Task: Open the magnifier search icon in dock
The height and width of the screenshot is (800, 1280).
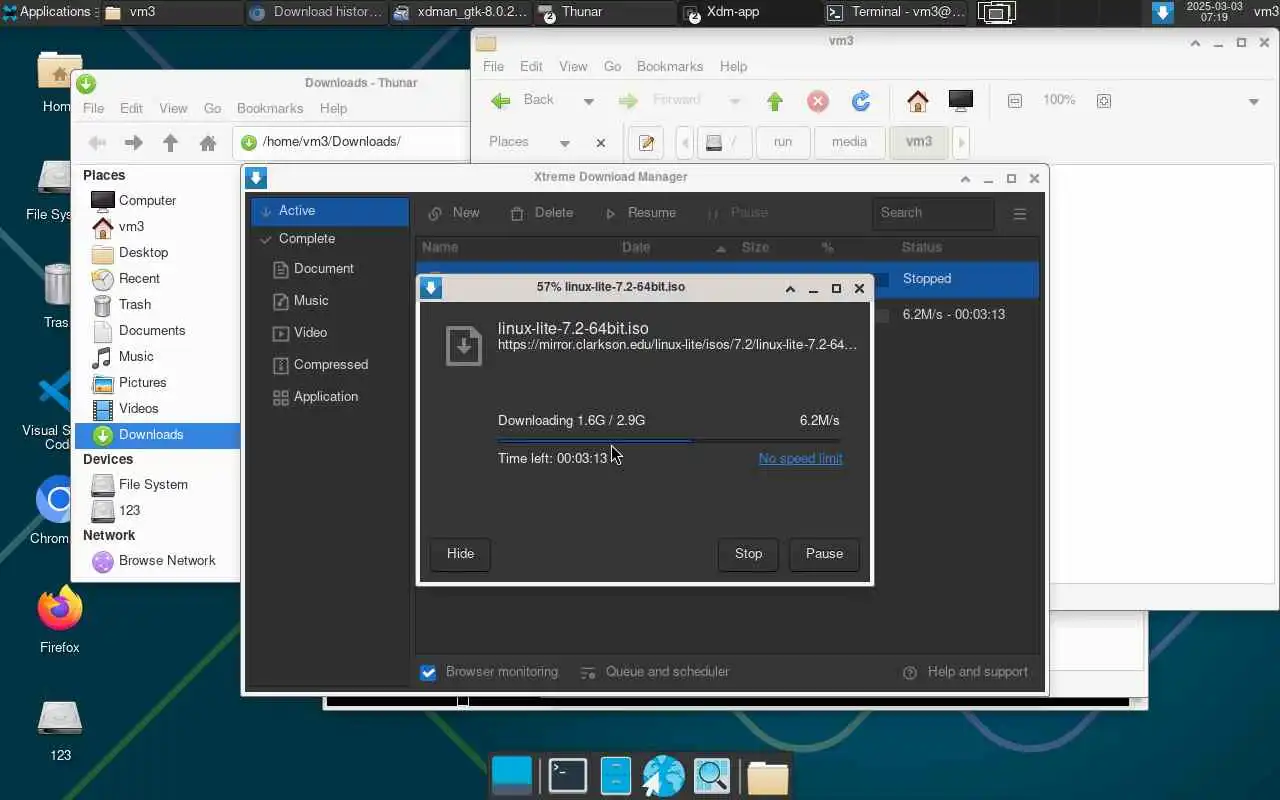Action: 712,776
